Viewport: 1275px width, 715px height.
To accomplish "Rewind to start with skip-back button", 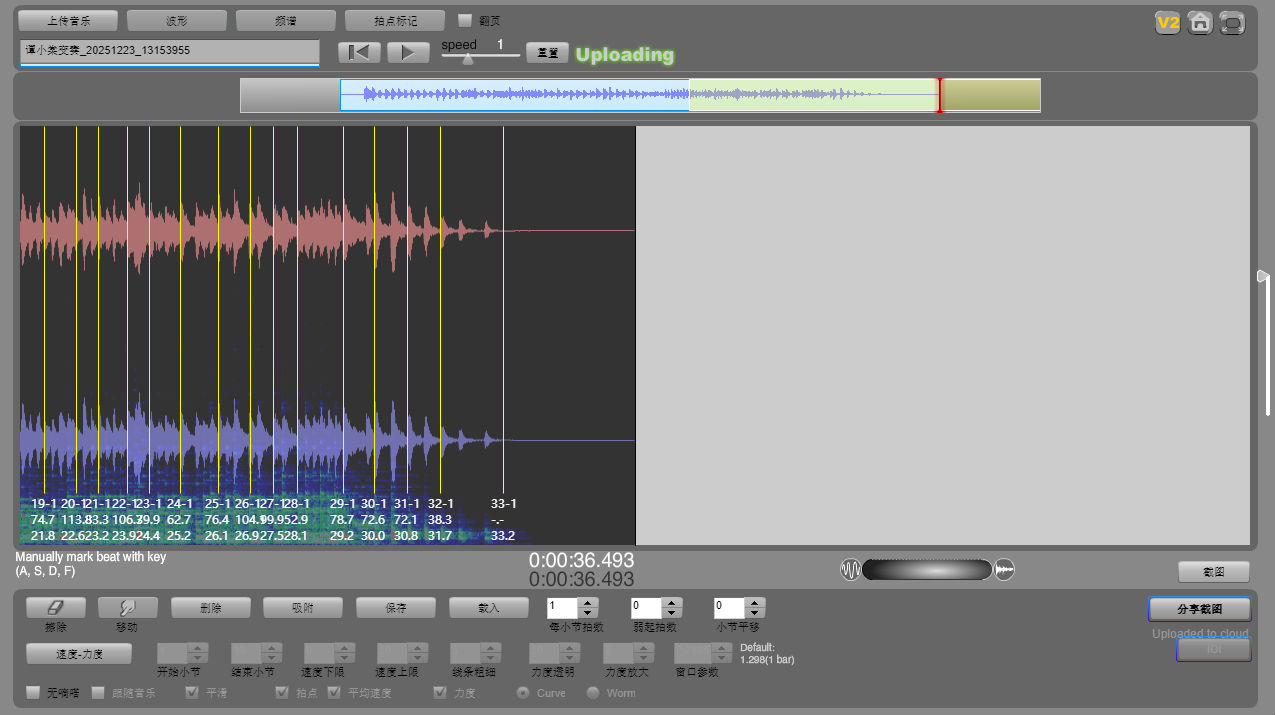I will click(x=359, y=53).
